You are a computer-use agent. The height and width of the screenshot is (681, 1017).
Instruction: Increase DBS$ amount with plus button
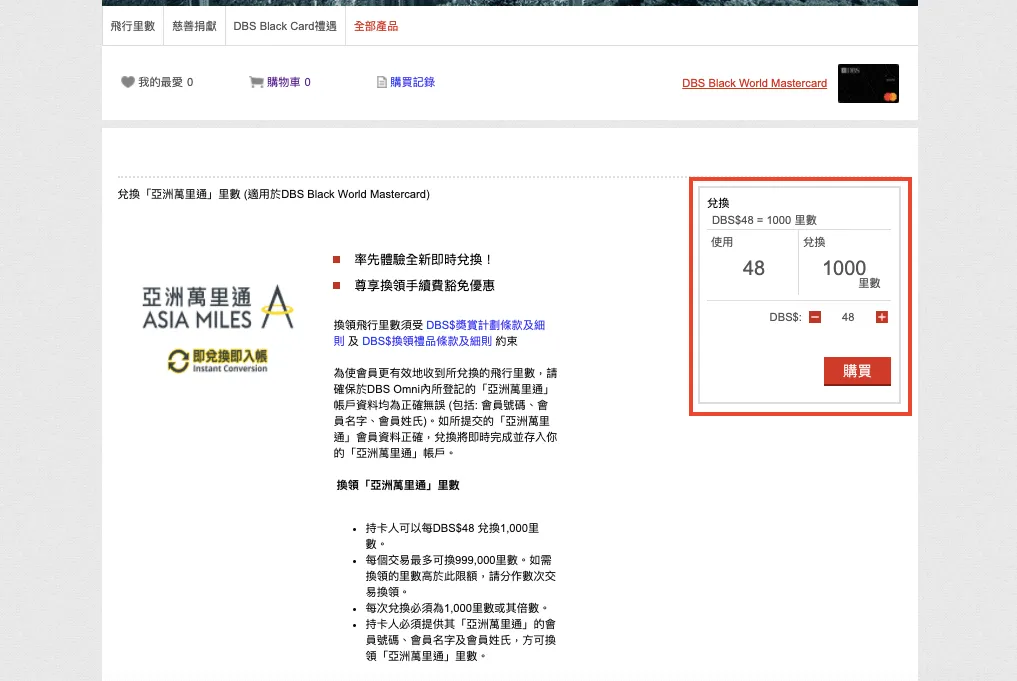coord(881,317)
